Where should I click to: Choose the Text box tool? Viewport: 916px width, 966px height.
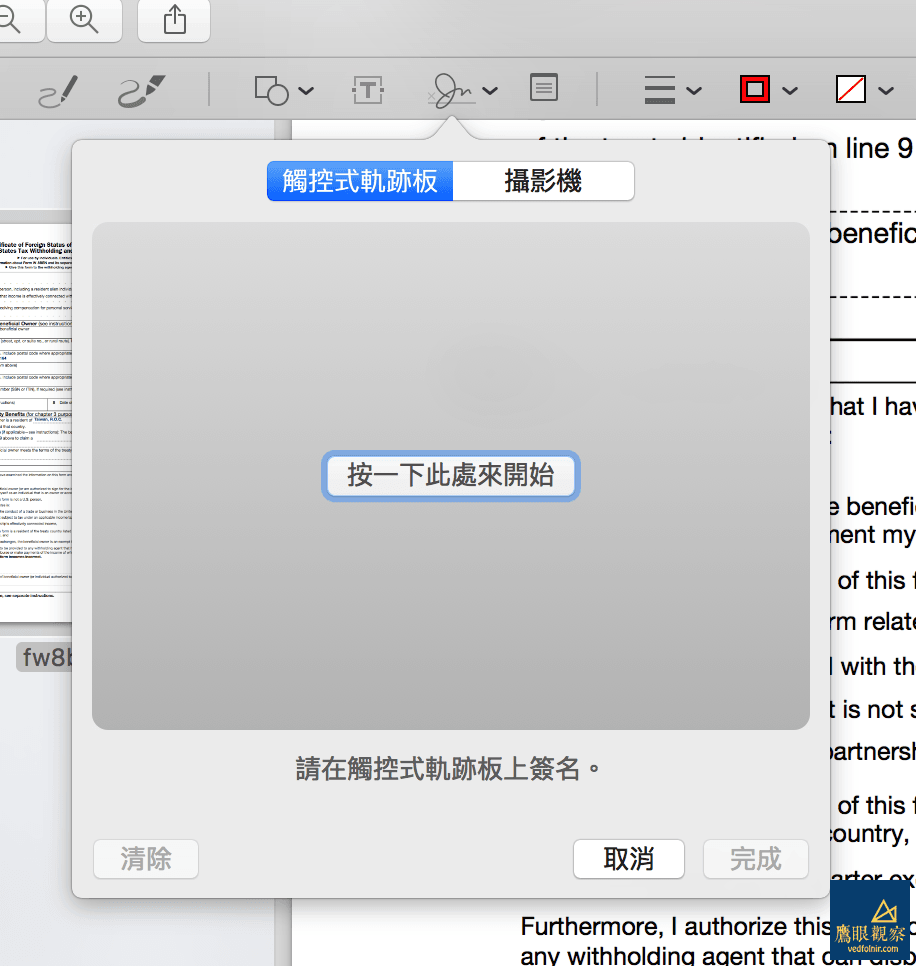click(368, 90)
